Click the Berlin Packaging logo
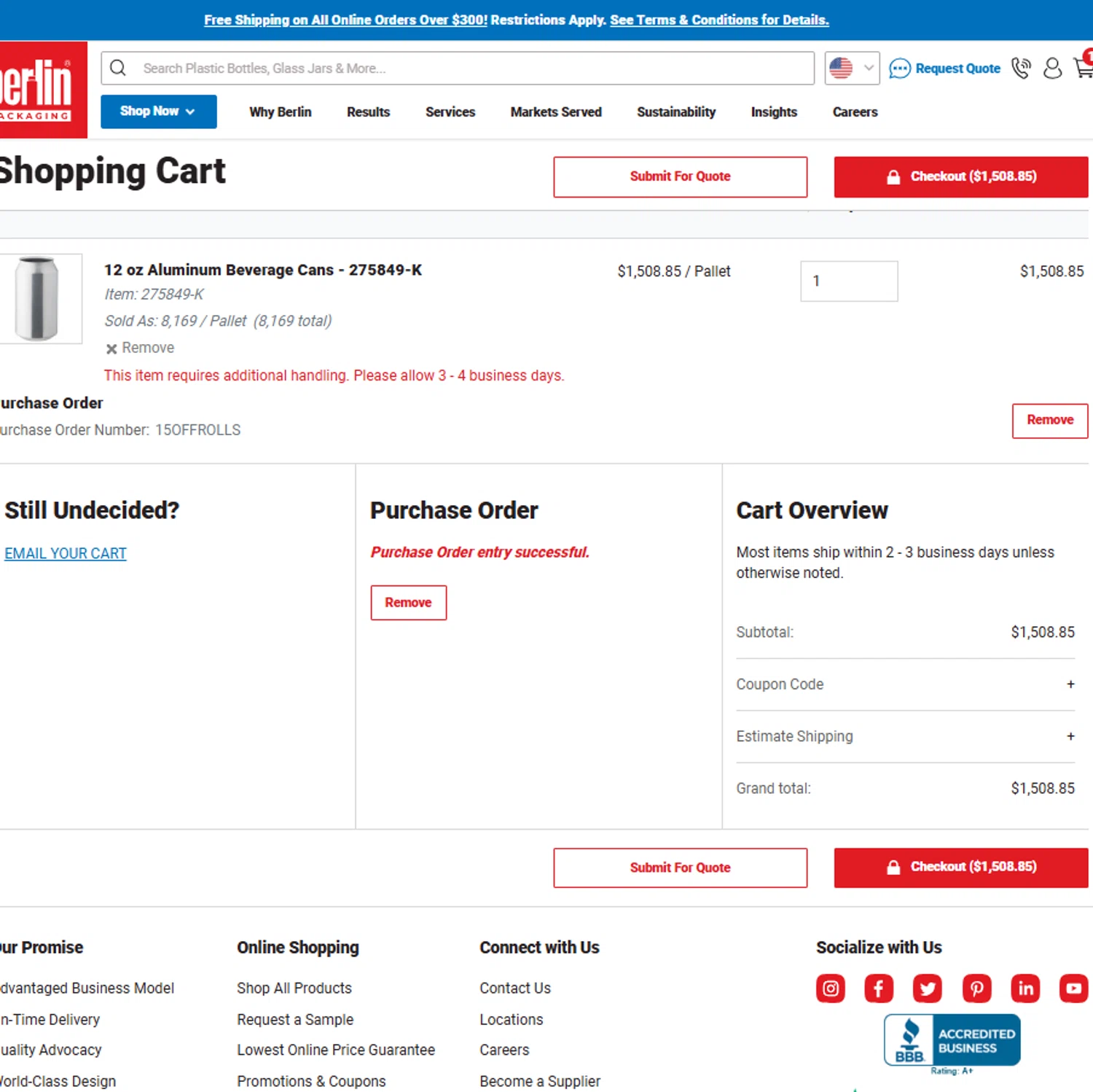1093x1092 pixels. click(42, 89)
